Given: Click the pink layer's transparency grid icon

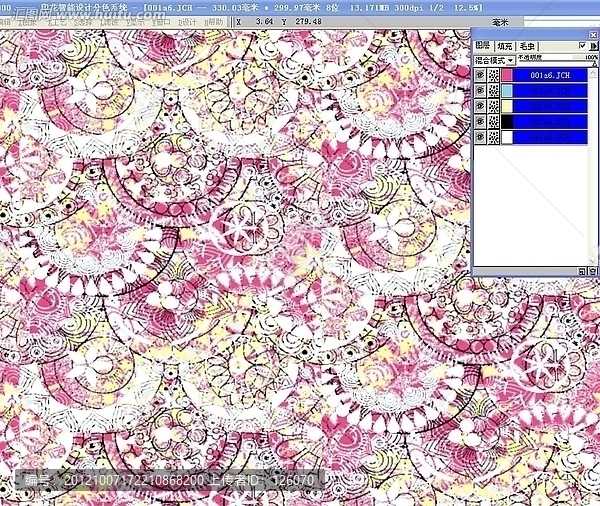Looking at the screenshot, I should (494, 75).
